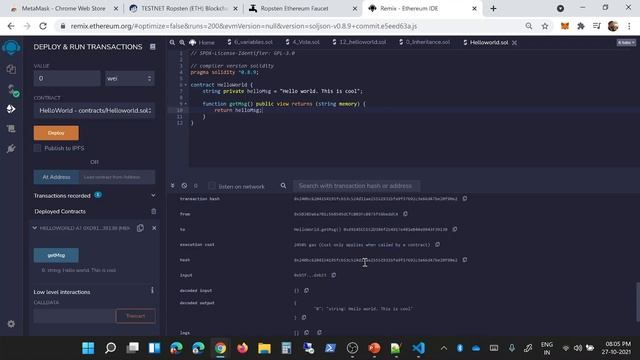Click the At Address button
The height and width of the screenshot is (360, 640).
pos(56,177)
